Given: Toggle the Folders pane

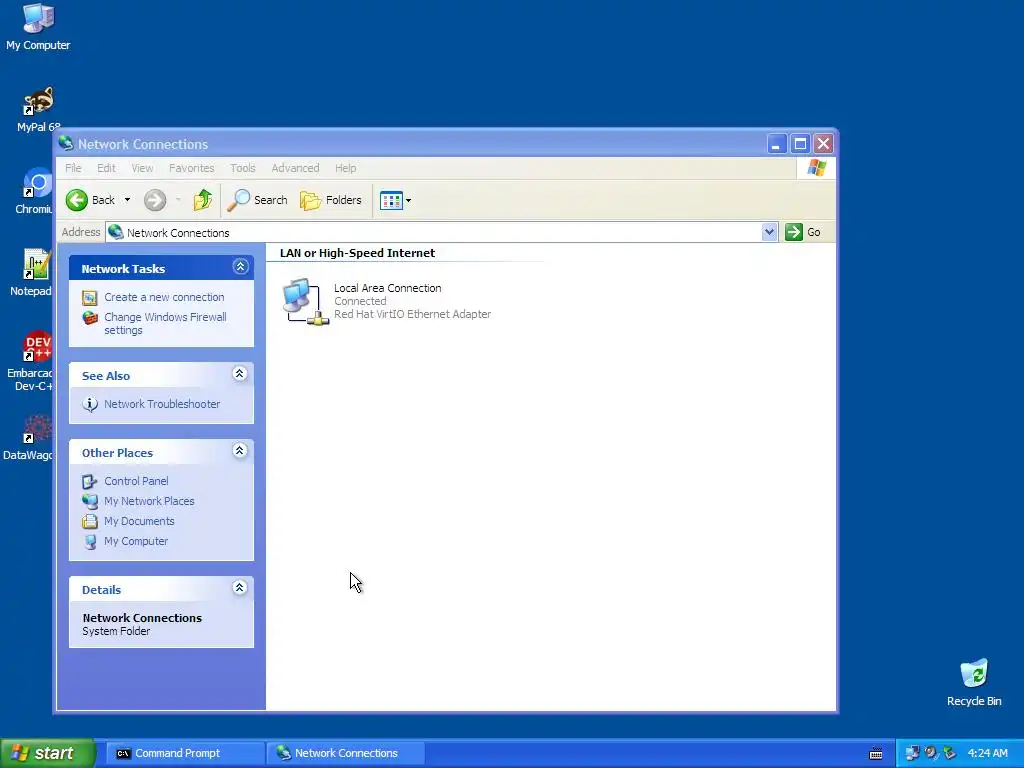Looking at the screenshot, I should (x=331, y=200).
